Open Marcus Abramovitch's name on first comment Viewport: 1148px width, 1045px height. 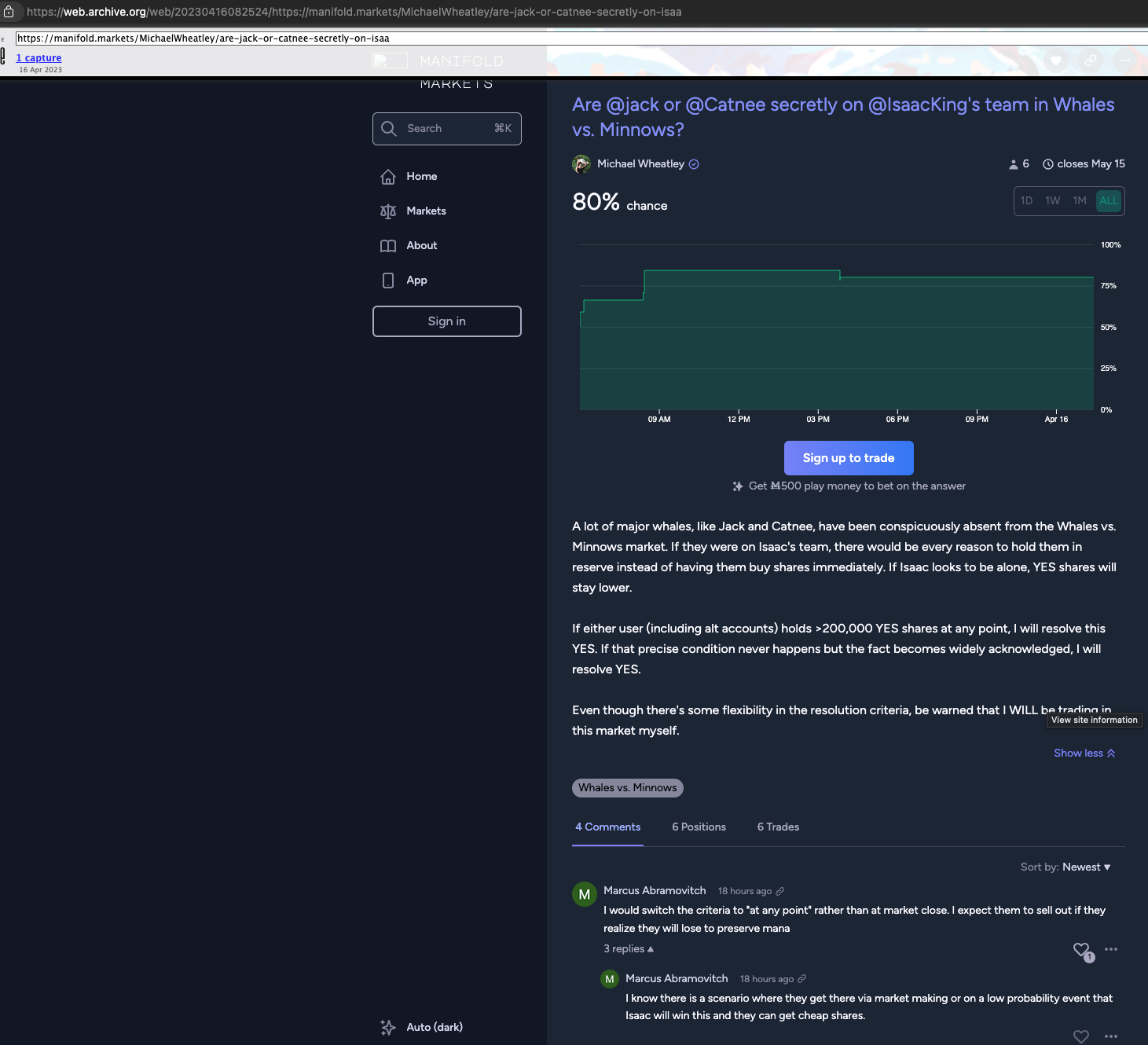coord(655,891)
